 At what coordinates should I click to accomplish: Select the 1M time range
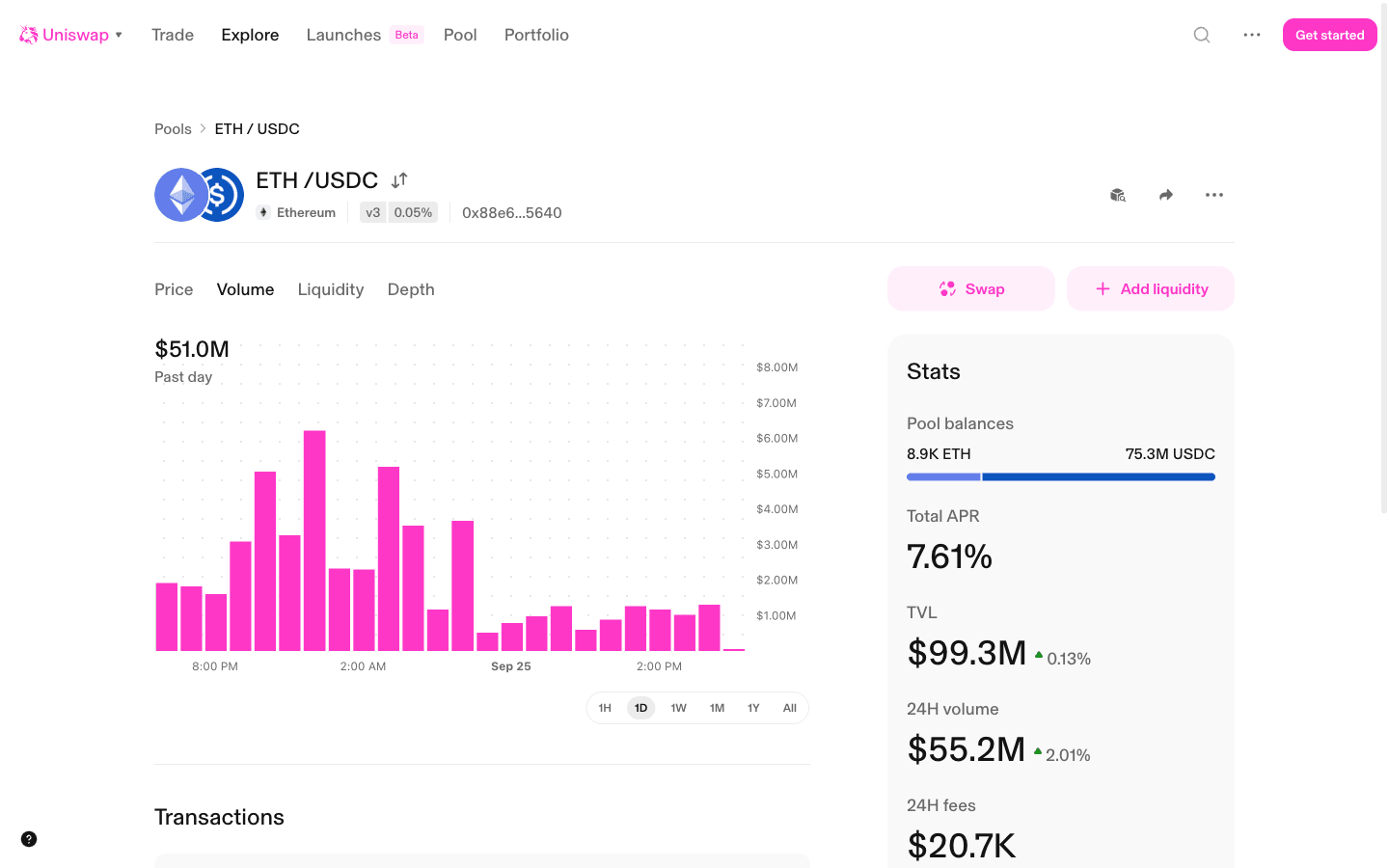click(717, 708)
